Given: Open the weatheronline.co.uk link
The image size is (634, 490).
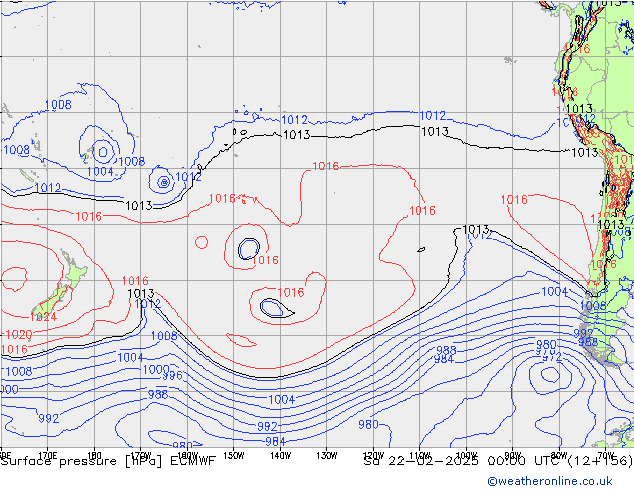Looking at the screenshot, I should (550, 481).
